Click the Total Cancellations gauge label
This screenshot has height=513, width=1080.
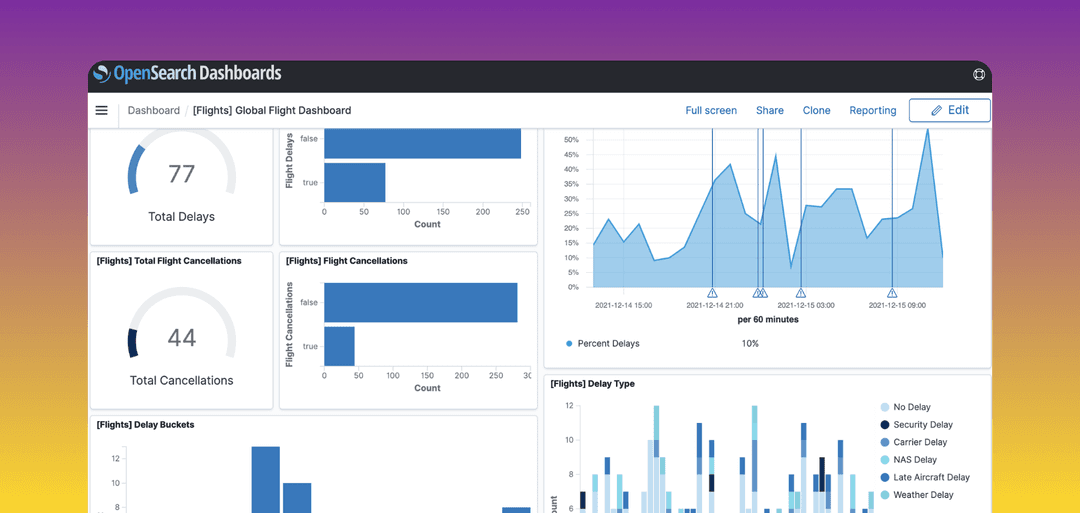(181, 380)
